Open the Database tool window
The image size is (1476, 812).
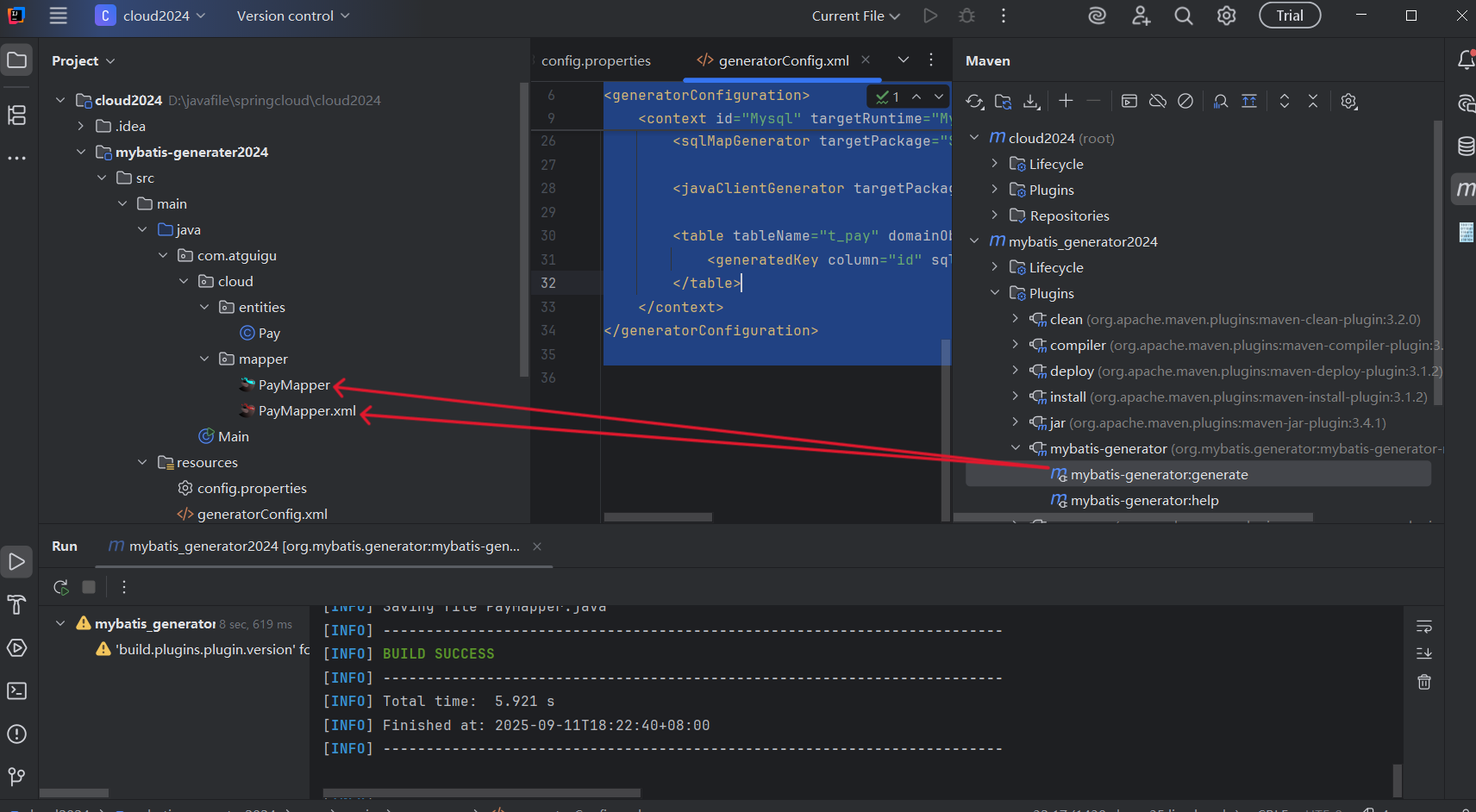pyautogui.click(x=1466, y=146)
